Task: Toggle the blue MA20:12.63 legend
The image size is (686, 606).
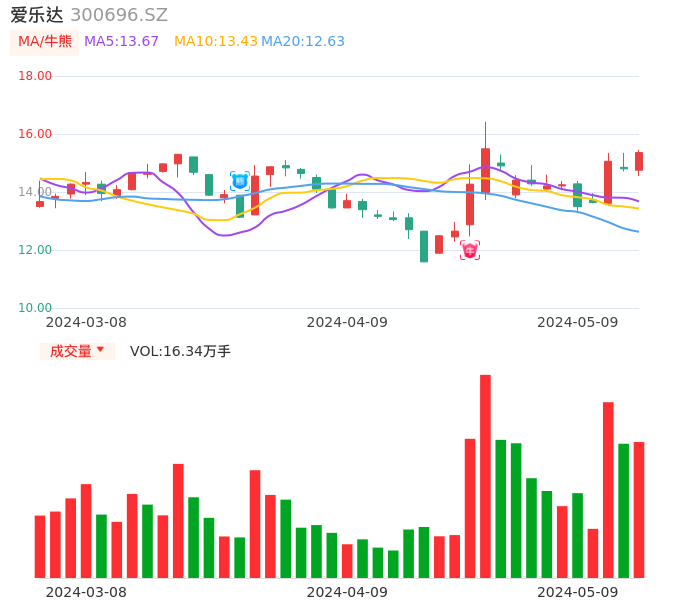Action: [303, 42]
